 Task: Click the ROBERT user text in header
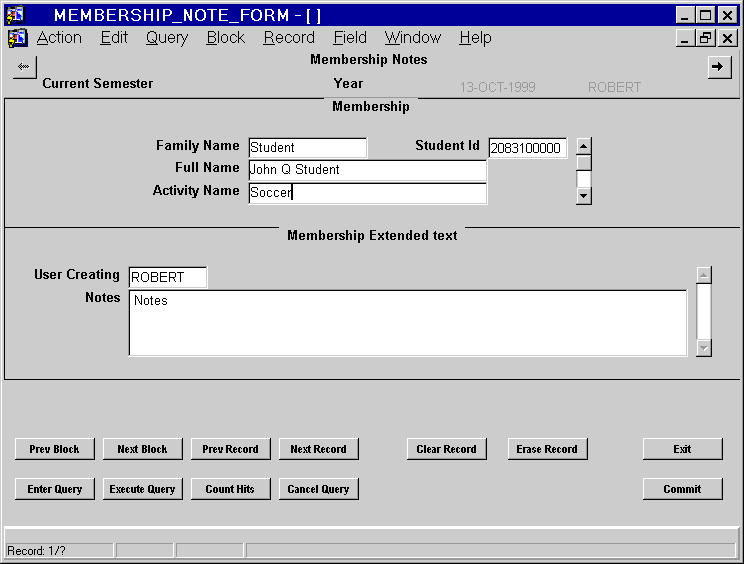coord(614,87)
